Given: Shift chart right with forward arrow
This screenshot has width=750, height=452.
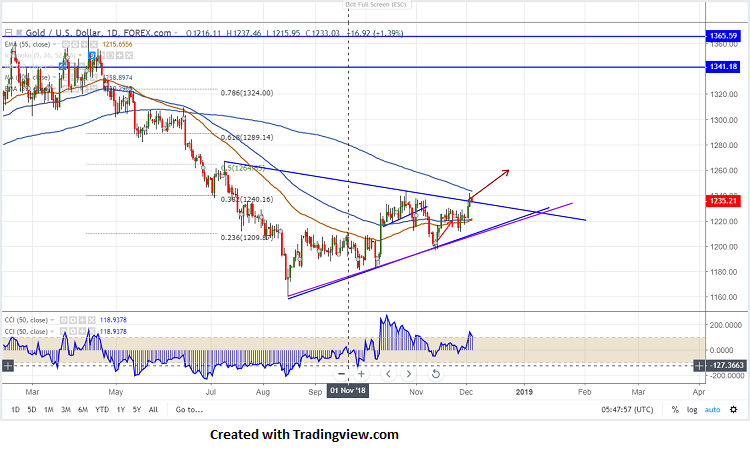Looking at the screenshot, I should coord(408,374).
